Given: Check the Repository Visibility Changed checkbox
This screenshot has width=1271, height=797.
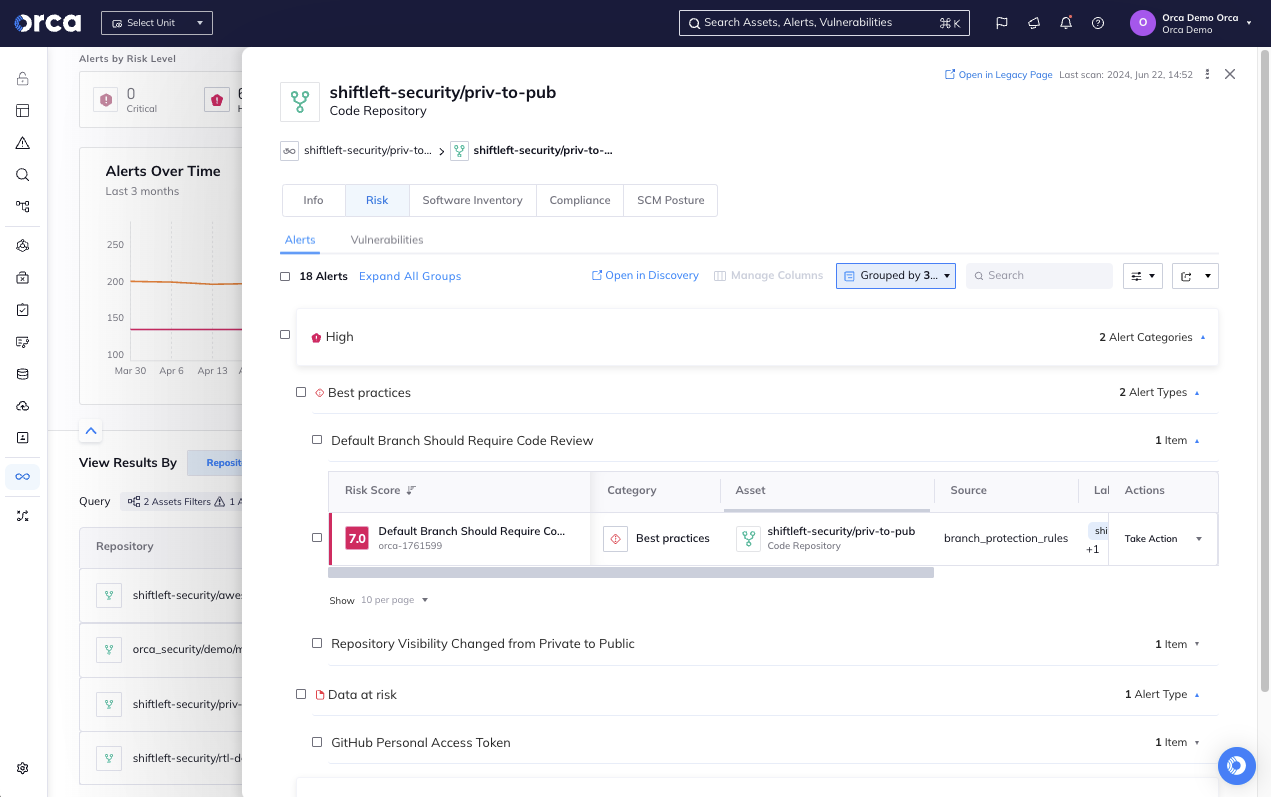Looking at the screenshot, I should tap(317, 643).
